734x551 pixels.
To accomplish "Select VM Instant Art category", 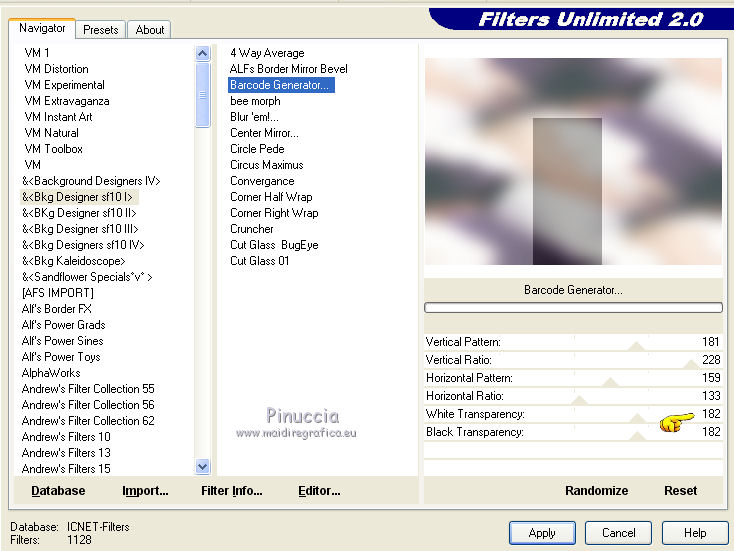I will coord(59,117).
